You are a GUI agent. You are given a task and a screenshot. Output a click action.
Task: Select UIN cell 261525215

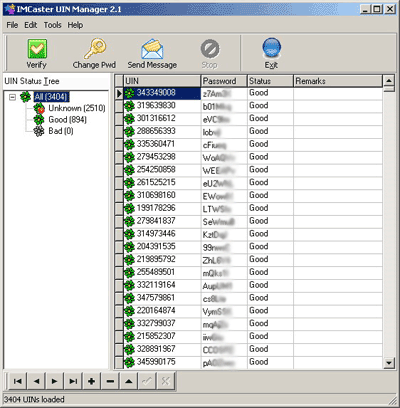coord(162,183)
